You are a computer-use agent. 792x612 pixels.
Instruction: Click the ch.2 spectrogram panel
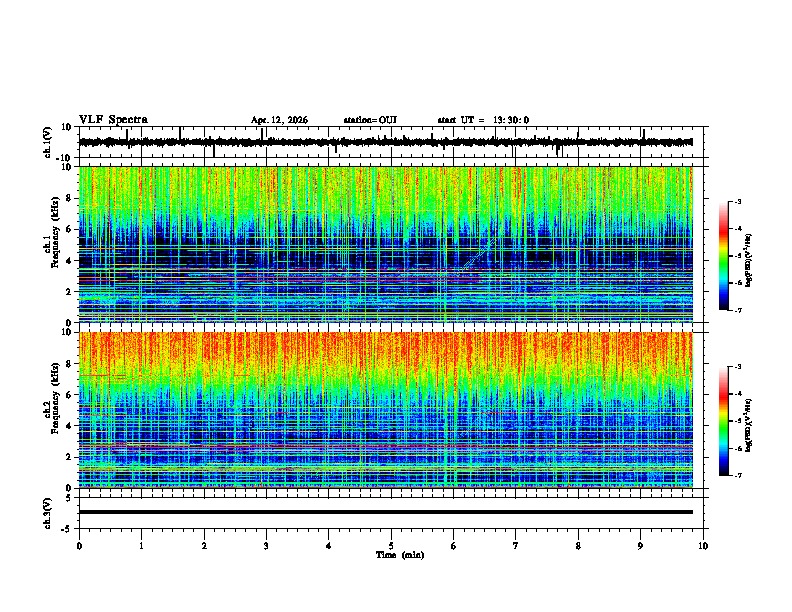(x=386, y=410)
